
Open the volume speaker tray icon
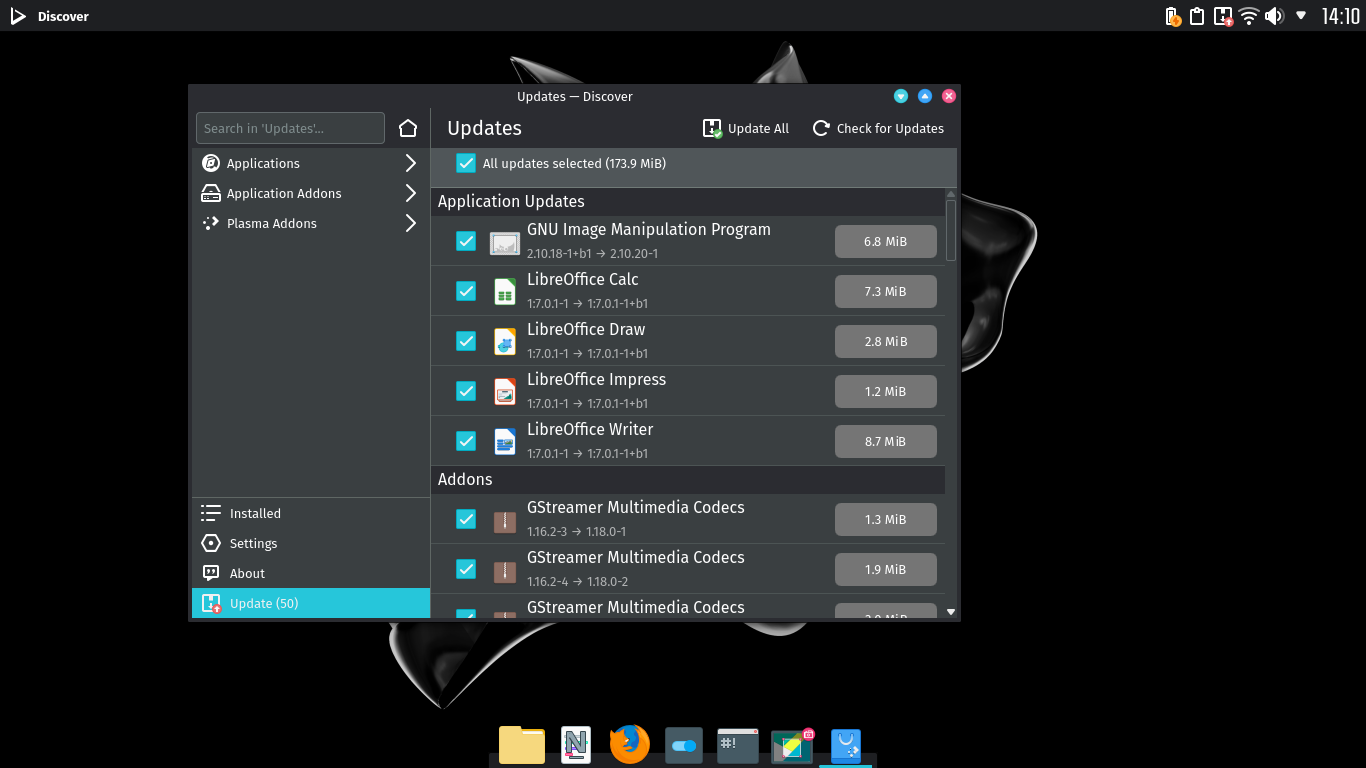pyautogui.click(x=1274, y=16)
